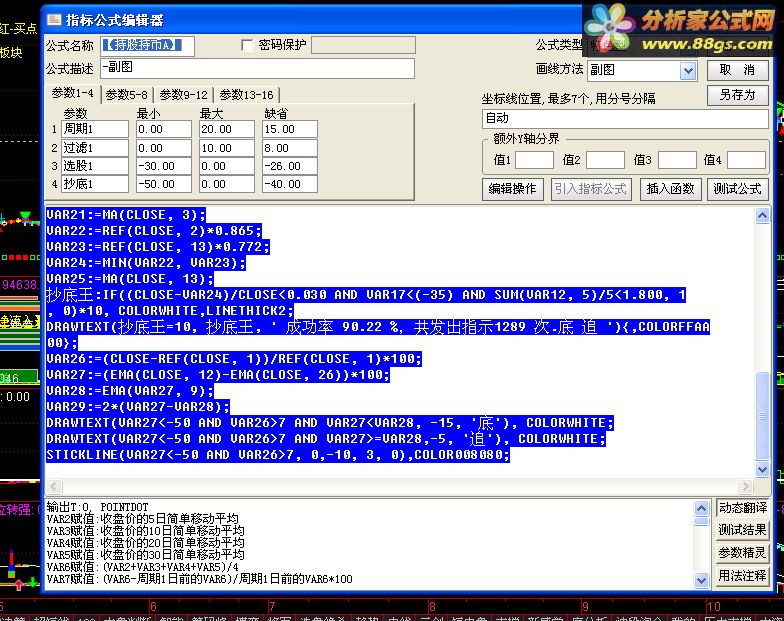Image resolution: width=784 pixels, height=621 pixels.
Task: Click the code line starting with STICKLINE
Action: pos(278,455)
